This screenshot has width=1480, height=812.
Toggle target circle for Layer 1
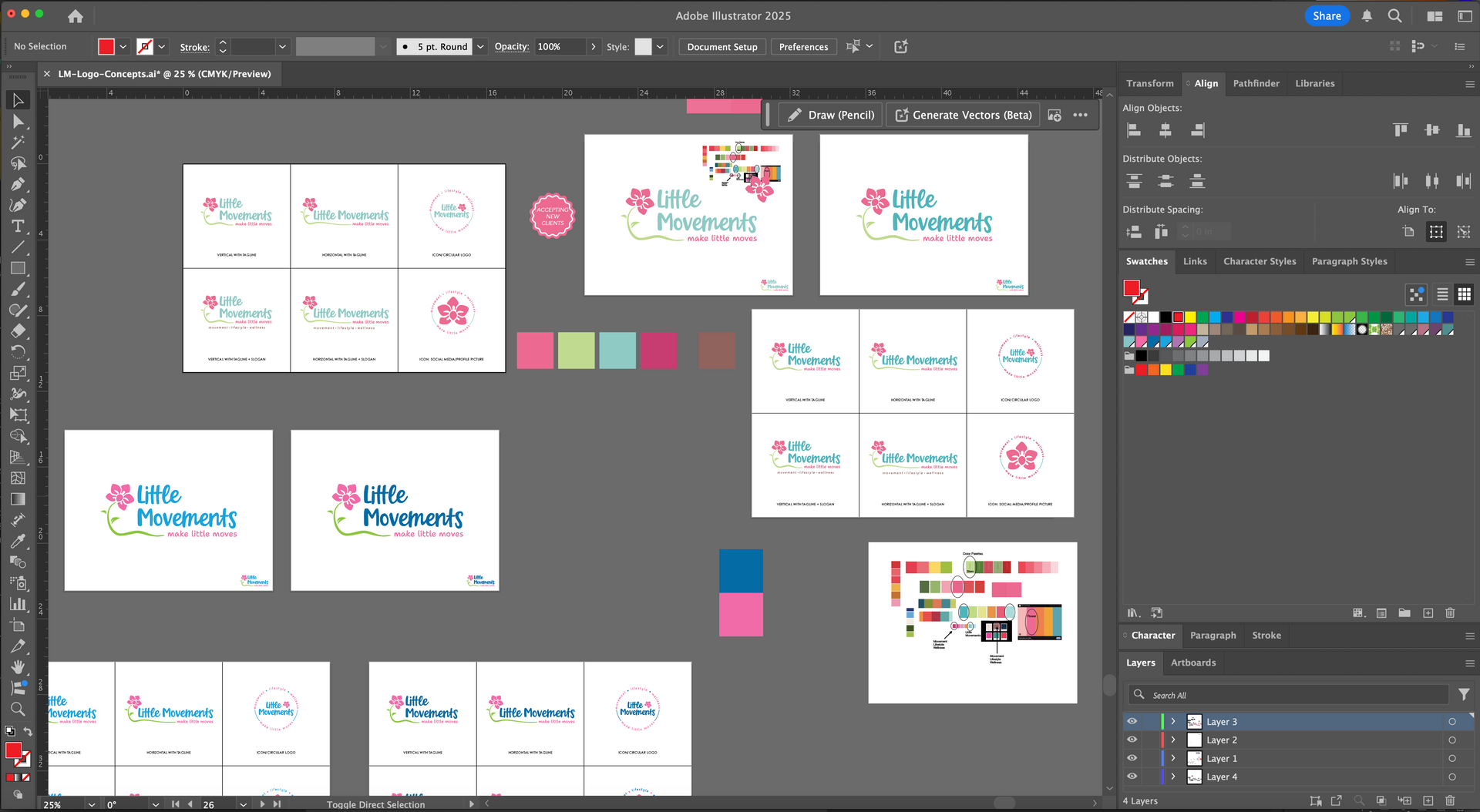(1452, 759)
